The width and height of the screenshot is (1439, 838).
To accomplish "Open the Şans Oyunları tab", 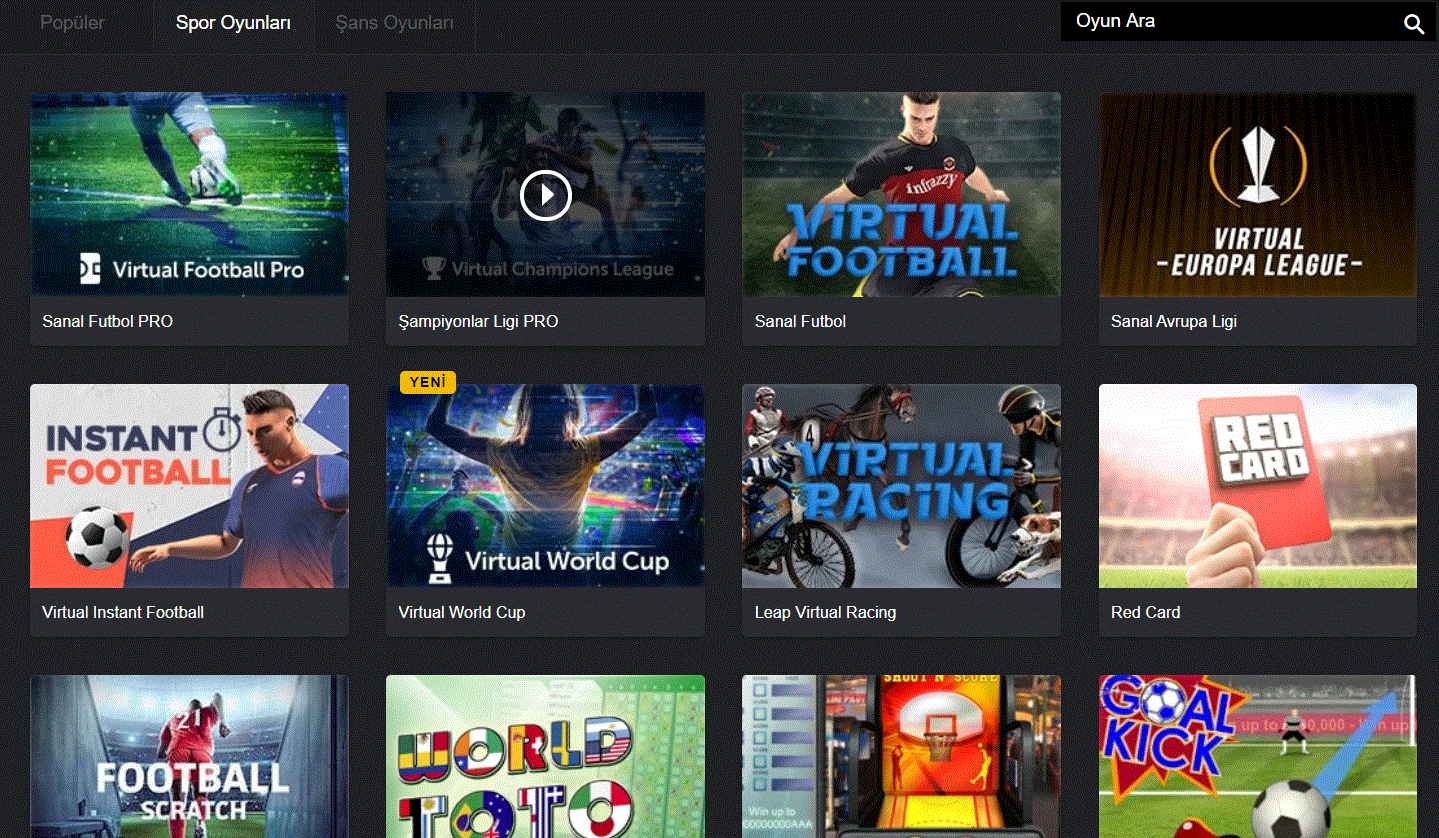I will point(394,22).
